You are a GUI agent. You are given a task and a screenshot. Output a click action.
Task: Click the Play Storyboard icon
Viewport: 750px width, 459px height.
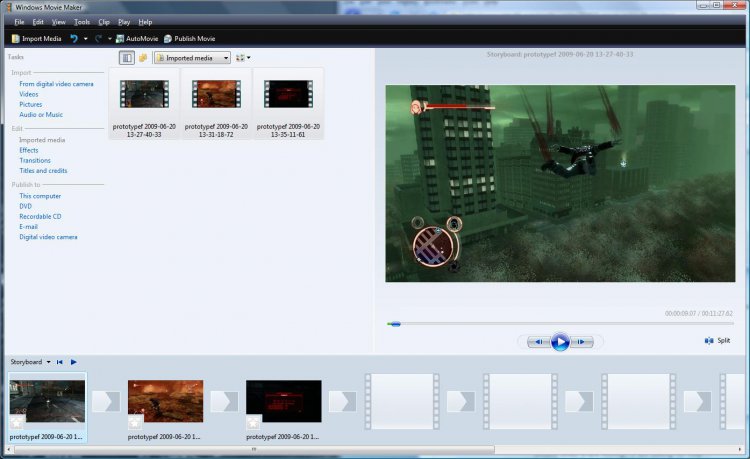tap(73, 362)
